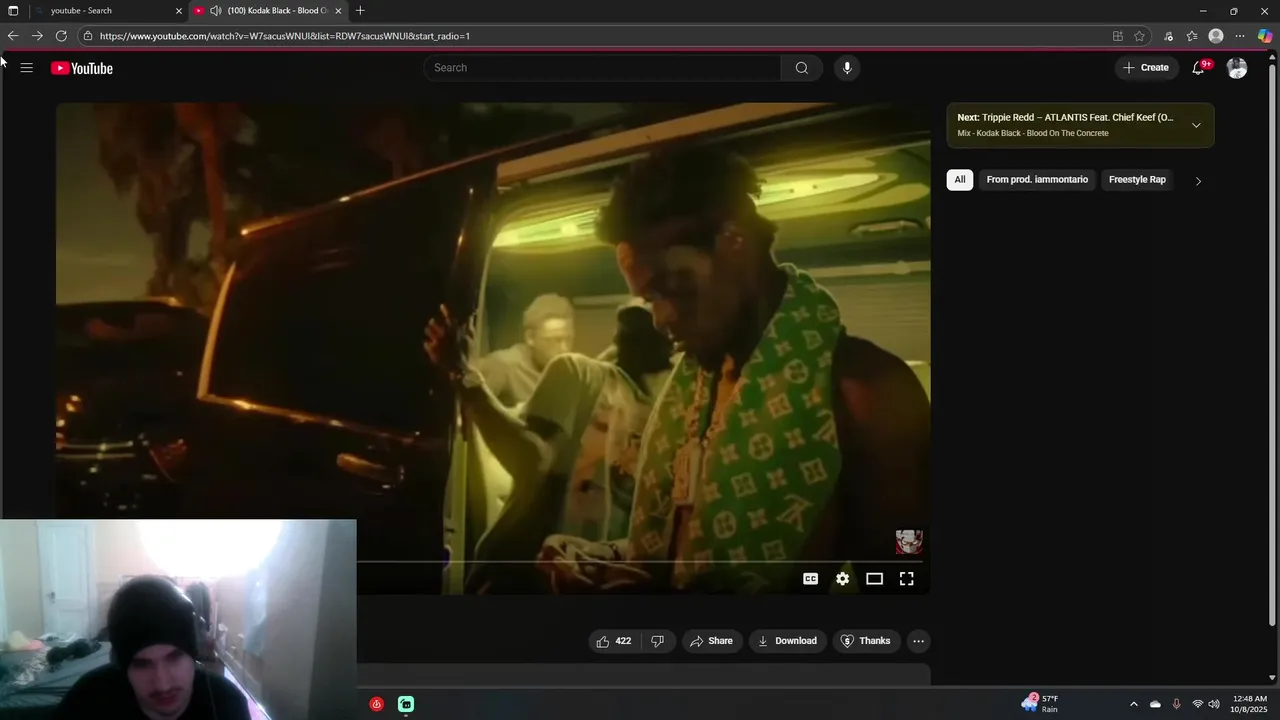The width and height of the screenshot is (1280, 720).
Task: Expand the Mix playlist panel chevron
Action: [x=1196, y=125]
